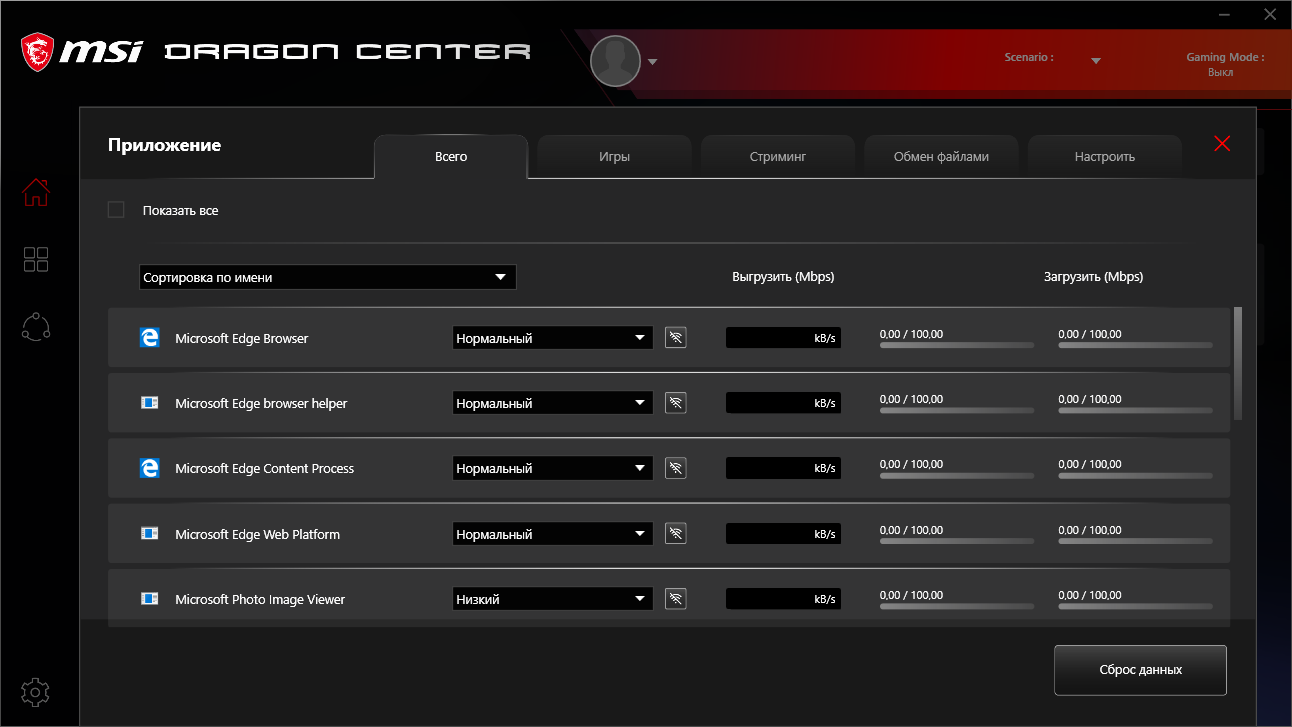
Task: Change priority for Microsoft Edge Web Platform
Action: 552,534
